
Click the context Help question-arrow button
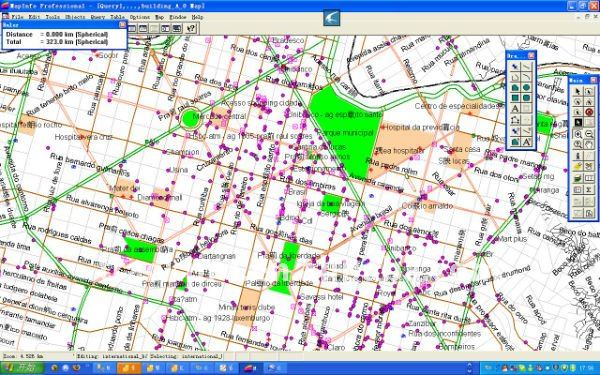click(191, 28)
